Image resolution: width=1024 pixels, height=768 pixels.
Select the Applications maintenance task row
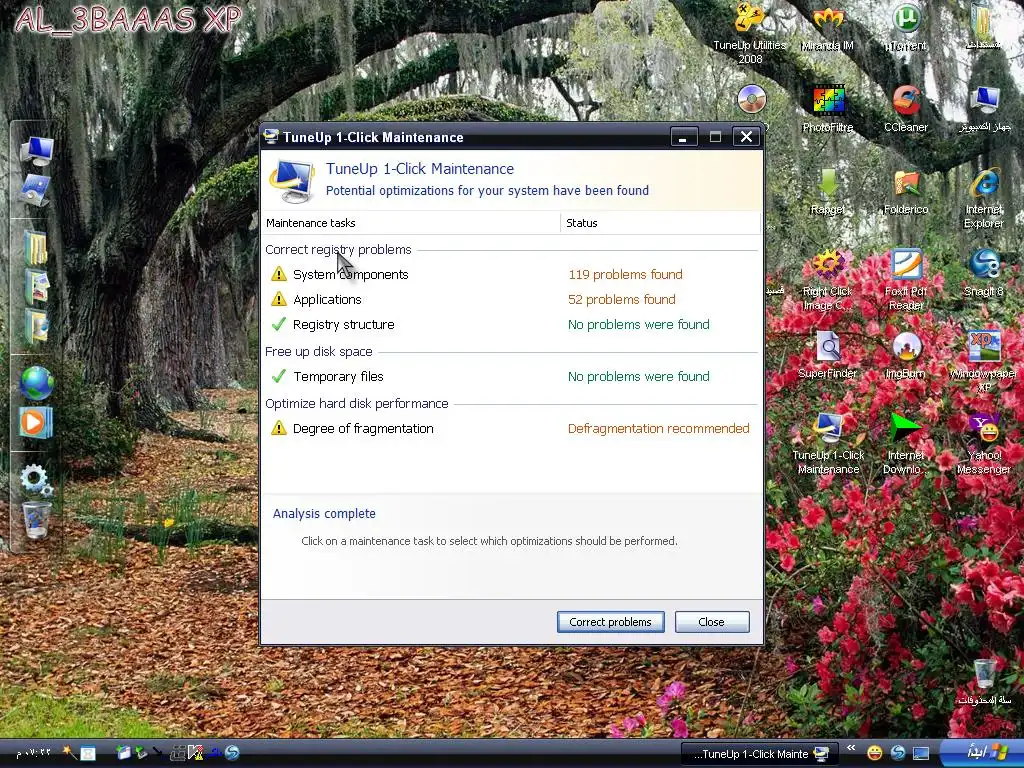[x=512, y=299]
